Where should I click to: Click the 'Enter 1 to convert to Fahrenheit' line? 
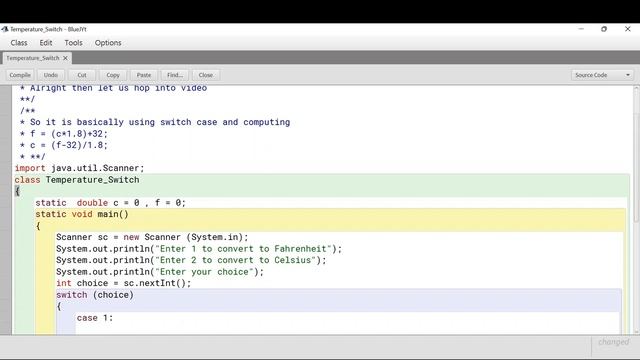199,249
